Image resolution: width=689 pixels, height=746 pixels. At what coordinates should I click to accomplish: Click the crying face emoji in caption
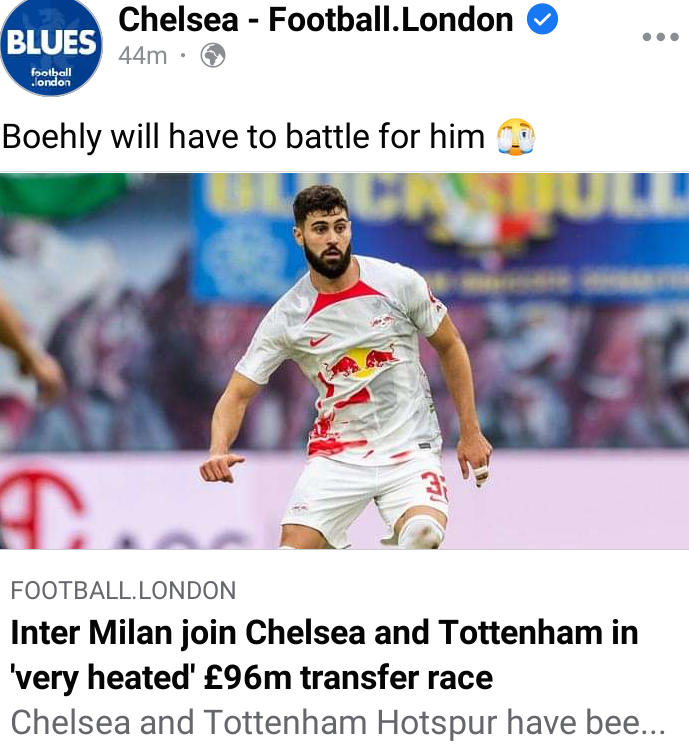click(x=516, y=137)
